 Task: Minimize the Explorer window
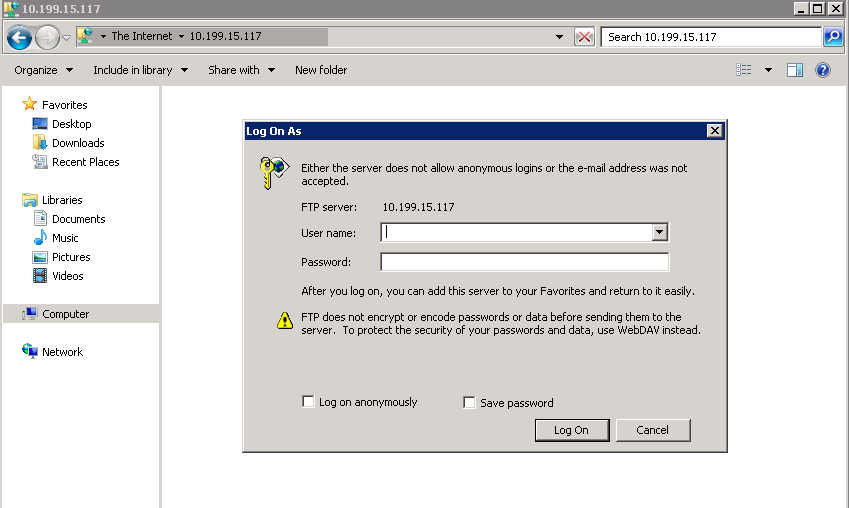tap(801, 8)
